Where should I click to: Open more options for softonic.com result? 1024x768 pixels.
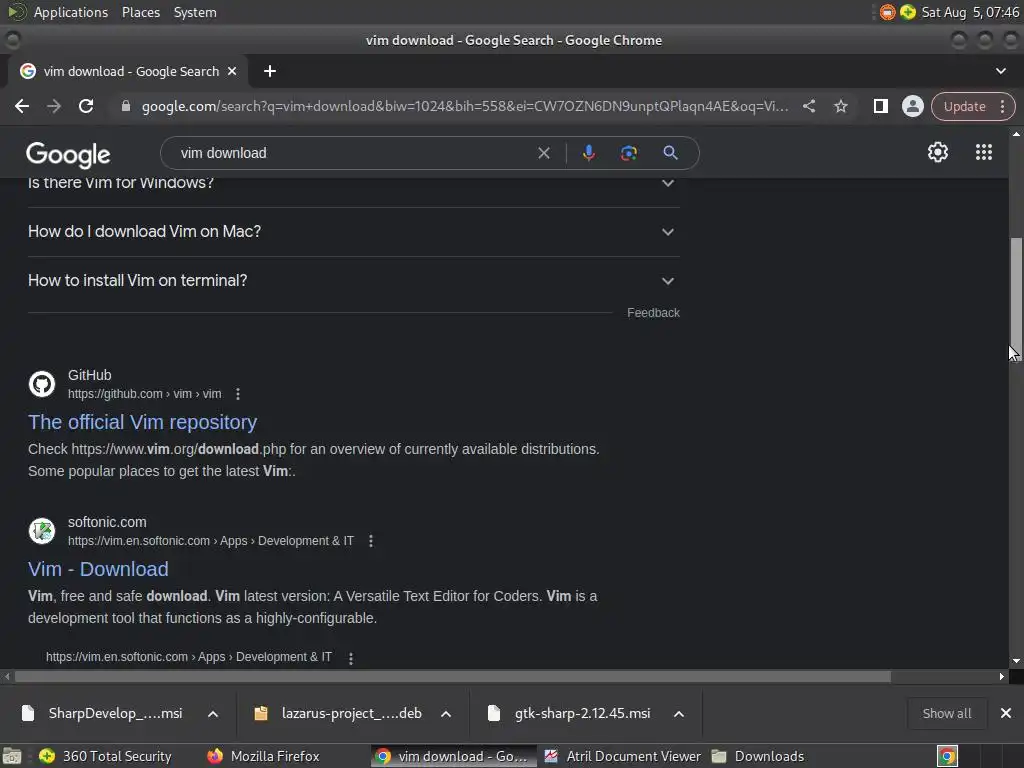[370, 541]
